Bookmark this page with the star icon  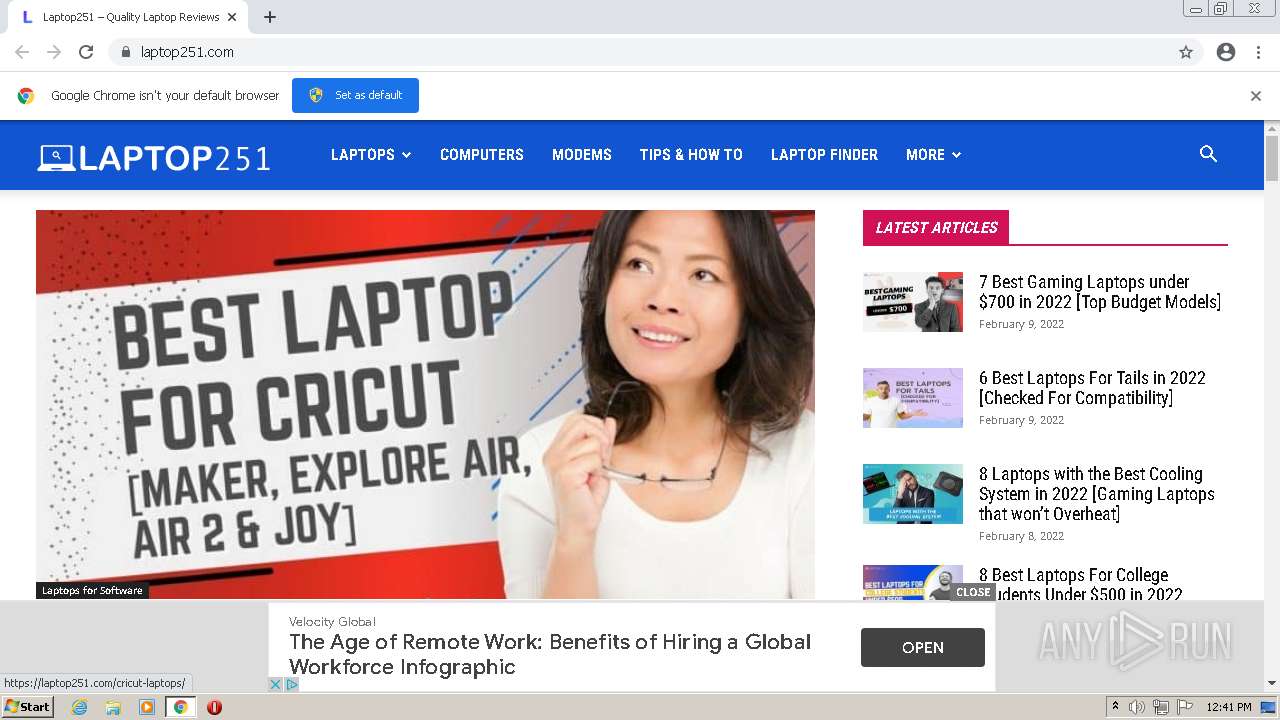[1186, 52]
